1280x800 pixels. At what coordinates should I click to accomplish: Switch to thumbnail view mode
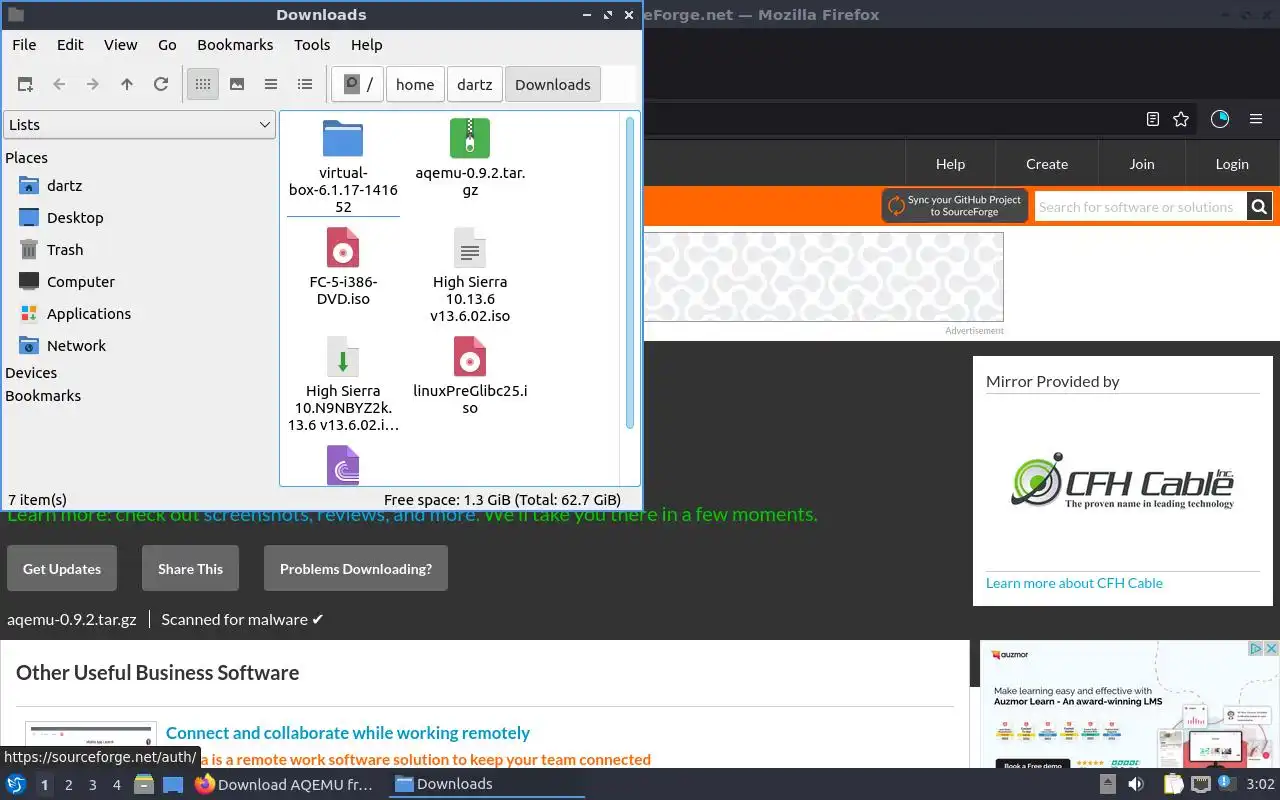[x=237, y=85]
